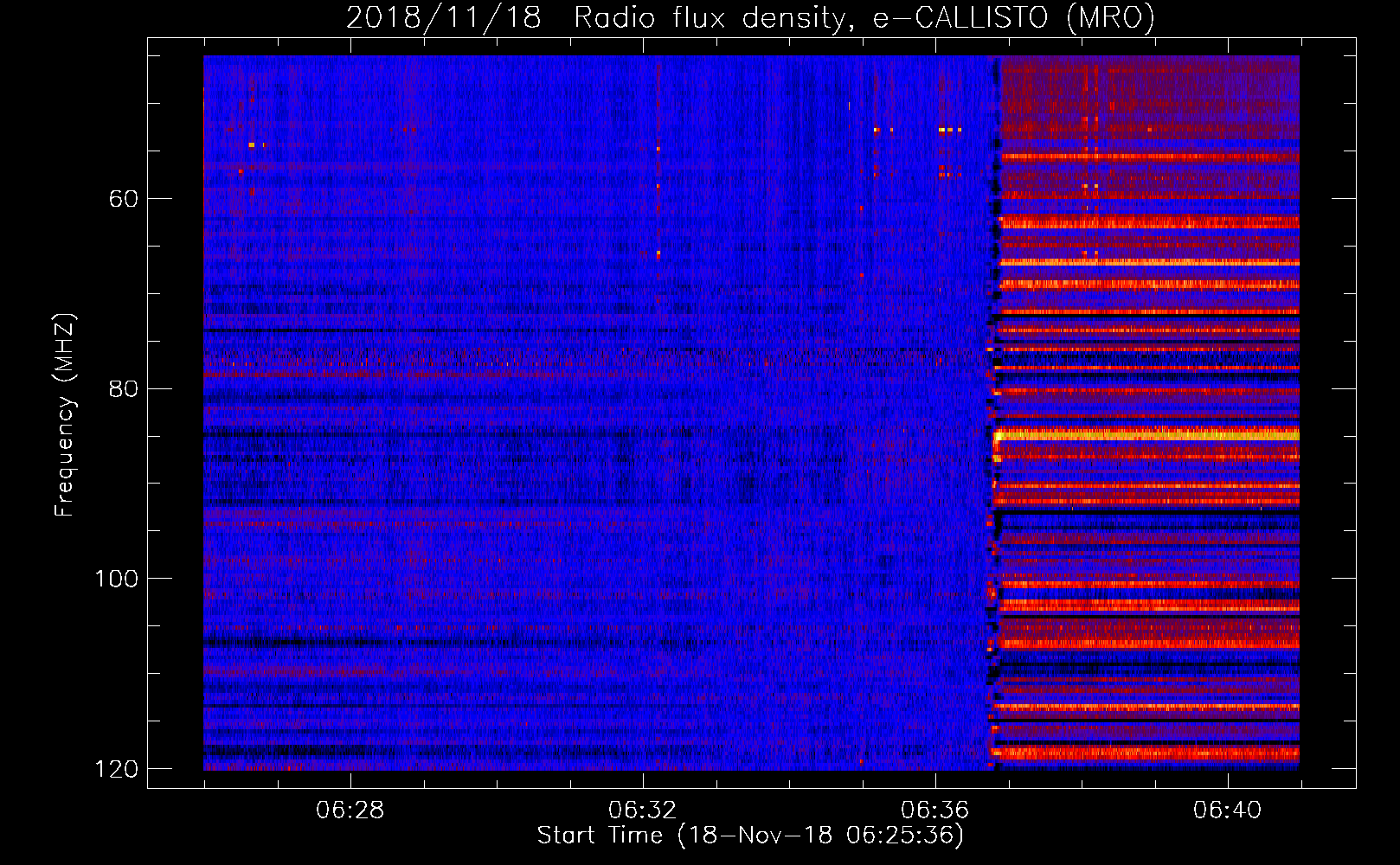Click the '06:32' time tick label
Image resolution: width=1400 pixels, height=865 pixels.
point(643,811)
